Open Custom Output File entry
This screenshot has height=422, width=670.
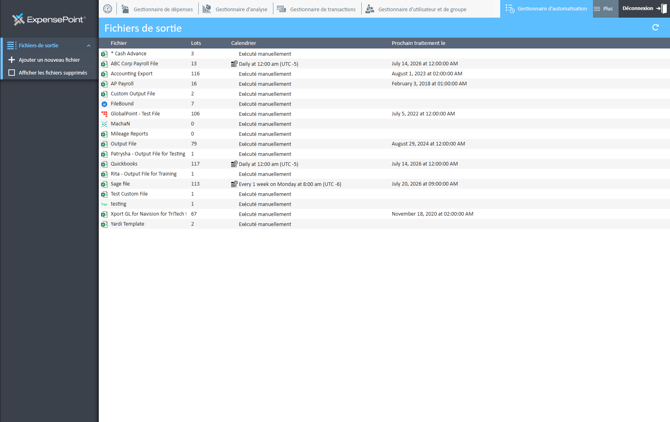coord(133,94)
